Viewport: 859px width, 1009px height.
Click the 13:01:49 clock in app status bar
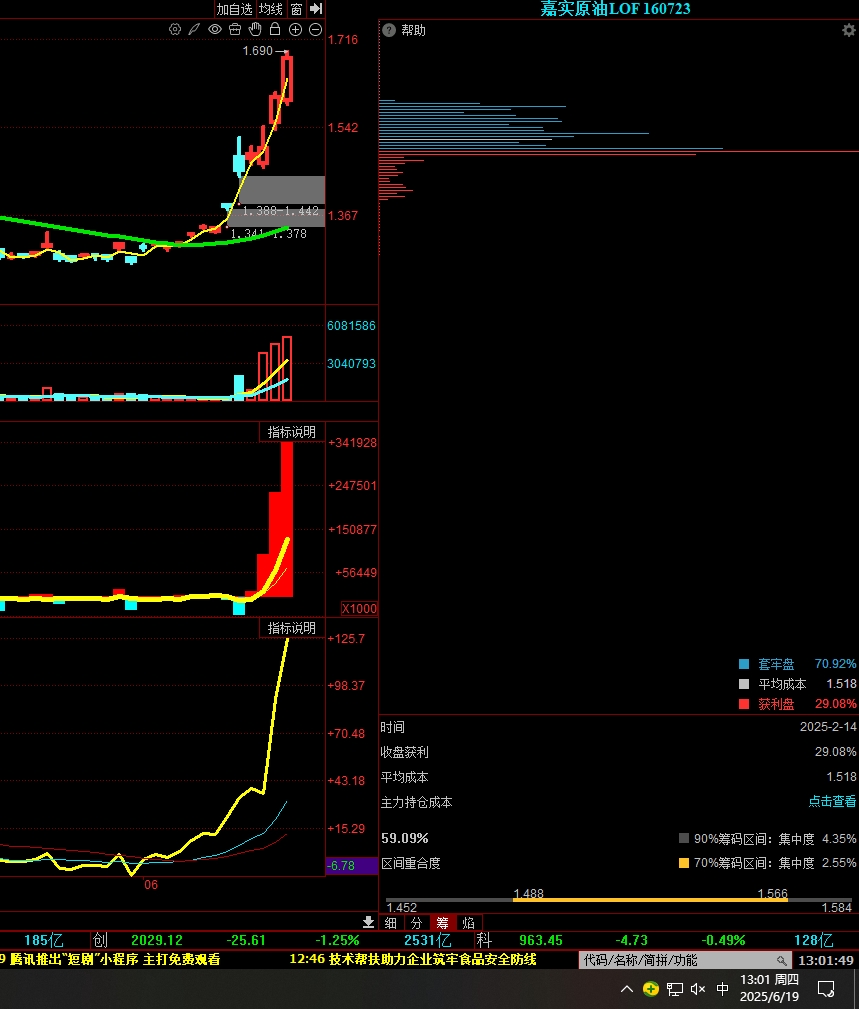coord(826,960)
